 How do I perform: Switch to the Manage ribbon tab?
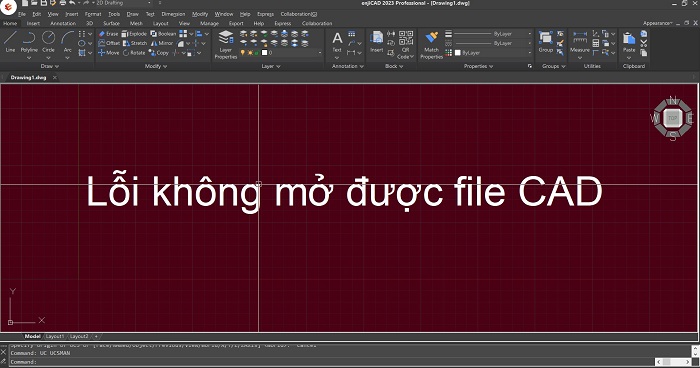pos(209,23)
